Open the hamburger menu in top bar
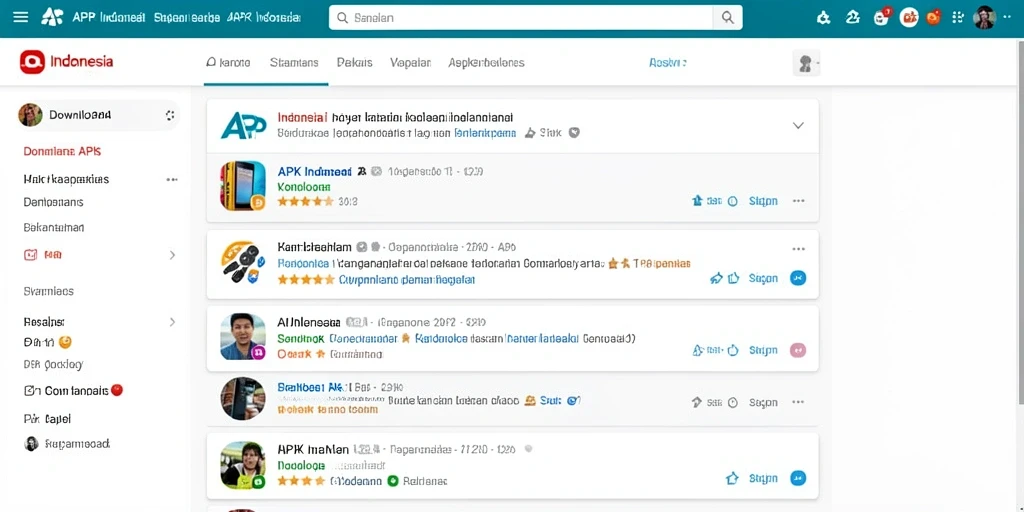1024x512 pixels. coord(21,18)
